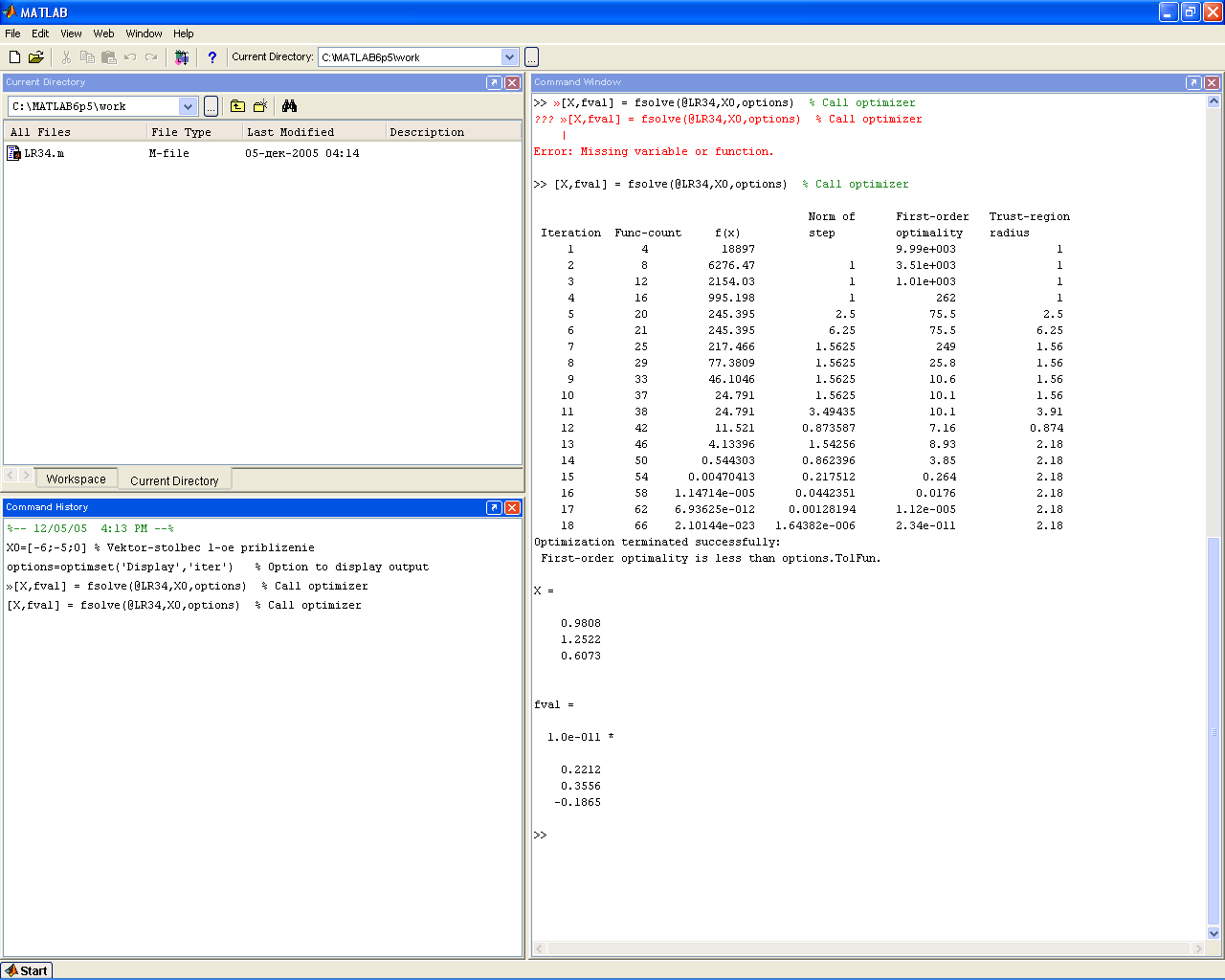This screenshot has width=1225, height=980.
Task: Click Command Window horizontal scroll right arrow
Action: point(1198,948)
